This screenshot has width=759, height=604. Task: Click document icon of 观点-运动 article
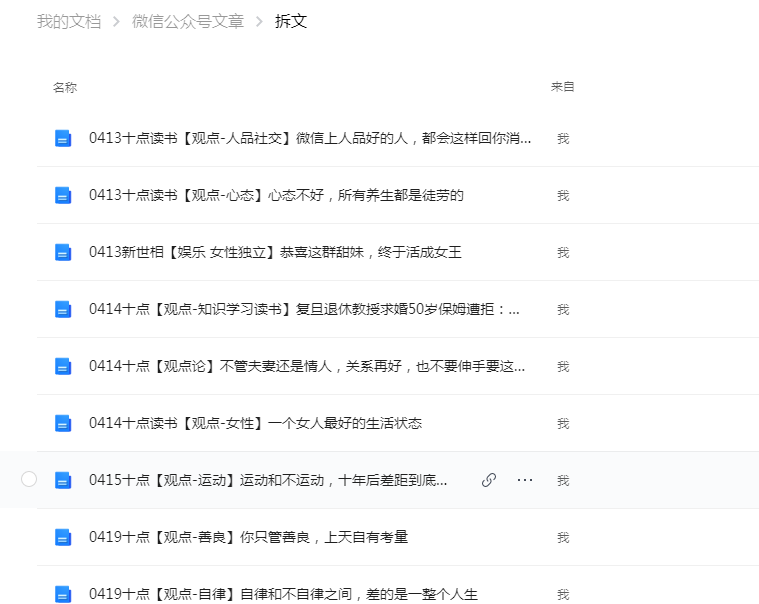tap(63, 481)
